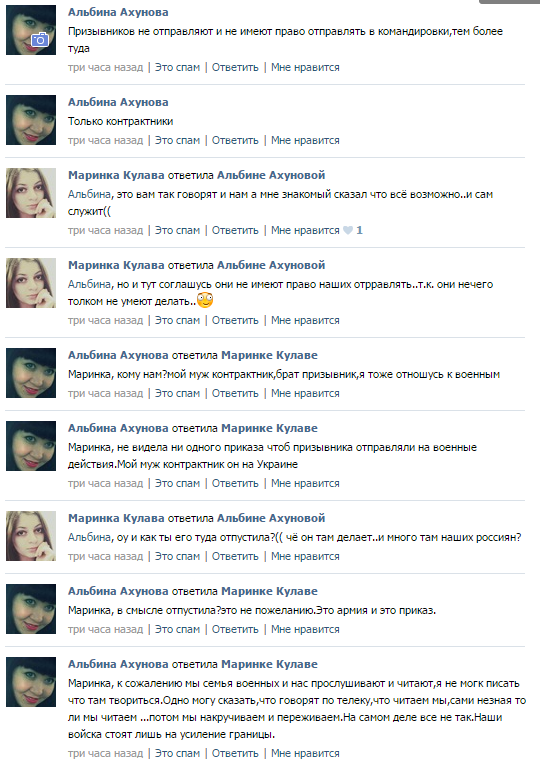Viewport: 540px width, 761px height.
Task: Click timestamp 'три часа назад' under 'много там наших россиян' comment
Action: (x=105, y=556)
